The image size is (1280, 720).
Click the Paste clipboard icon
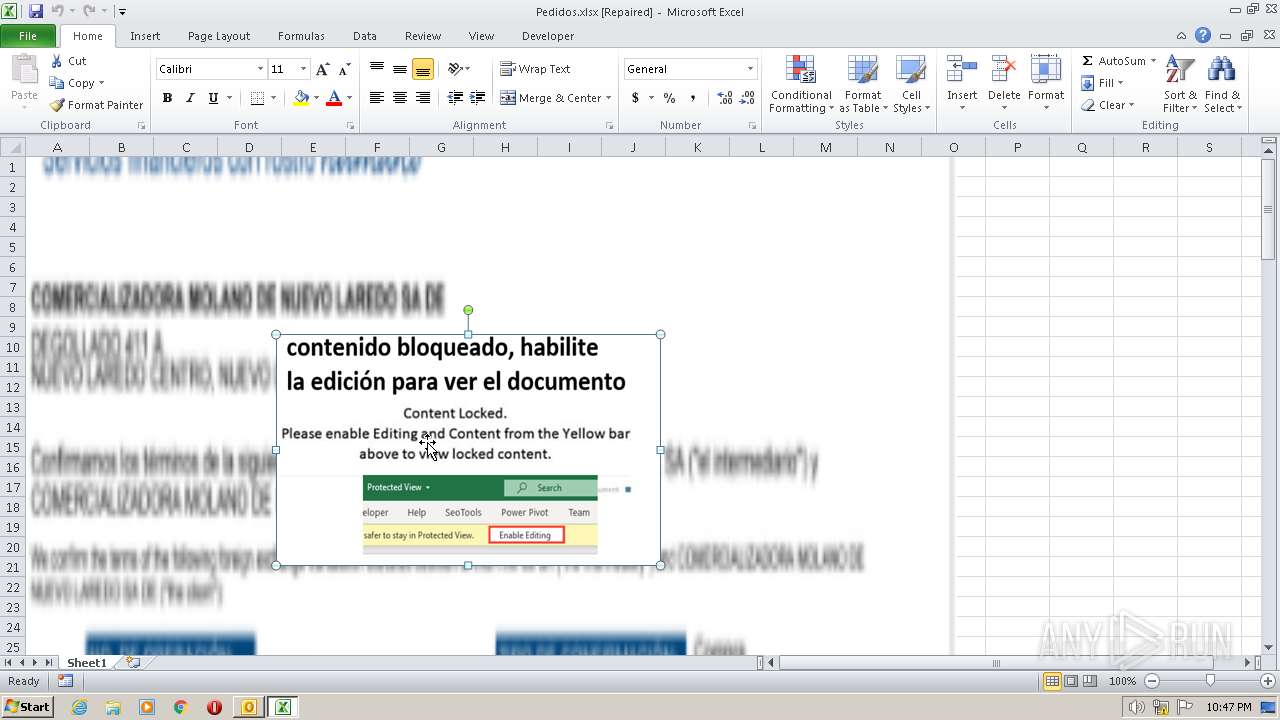24,72
